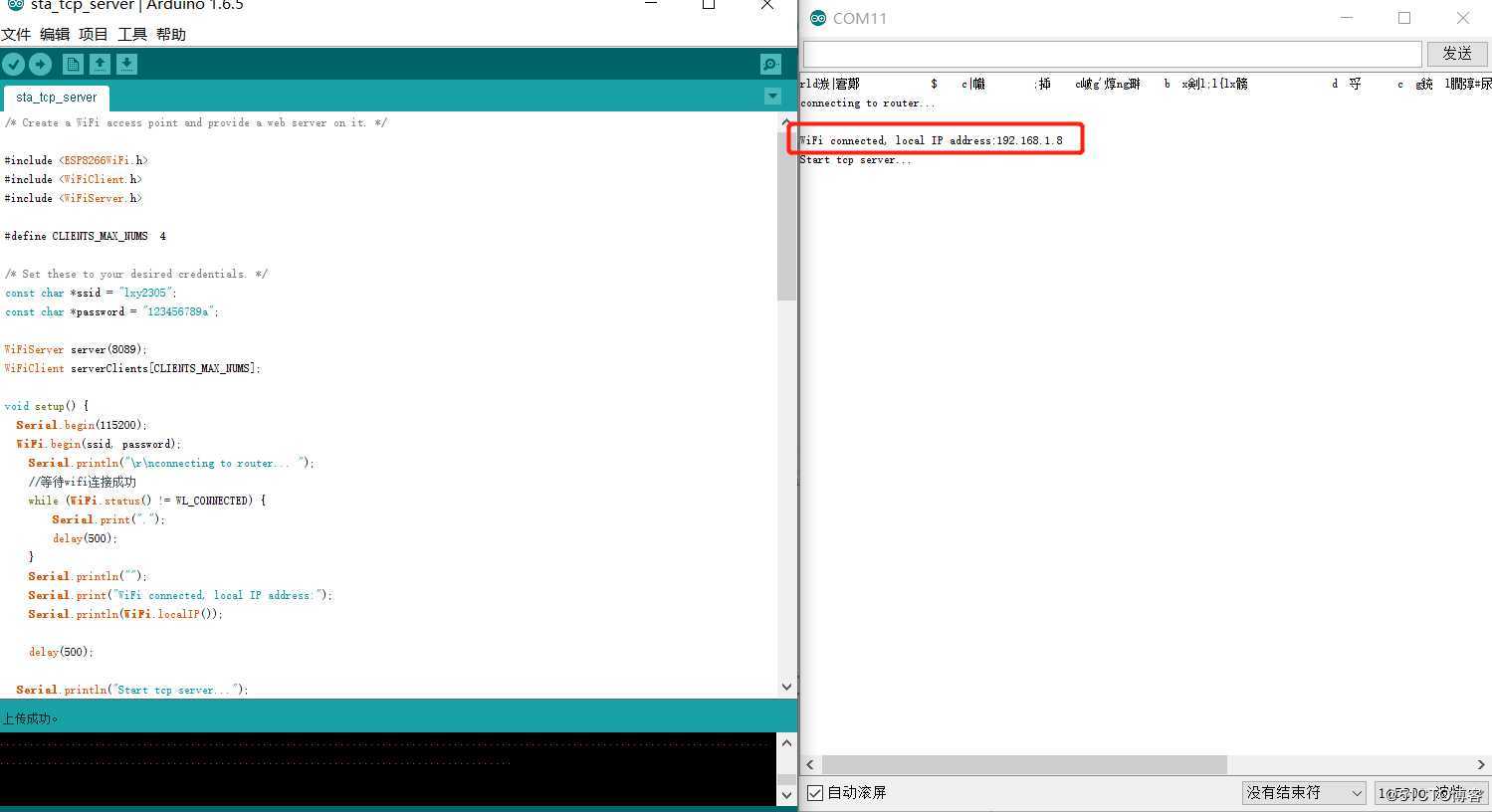Click the WiFiClient serverClients[CLIENTS_MAX_NUMS]; line
The width and height of the screenshot is (1492, 812).
132,368
